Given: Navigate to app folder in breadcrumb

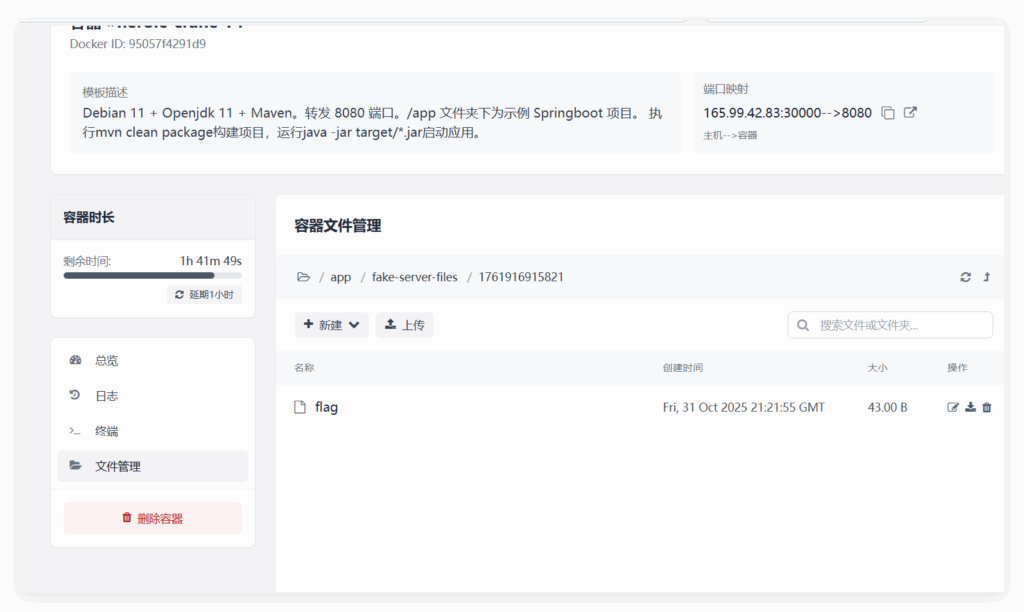Looking at the screenshot, I should pos(341,277).
